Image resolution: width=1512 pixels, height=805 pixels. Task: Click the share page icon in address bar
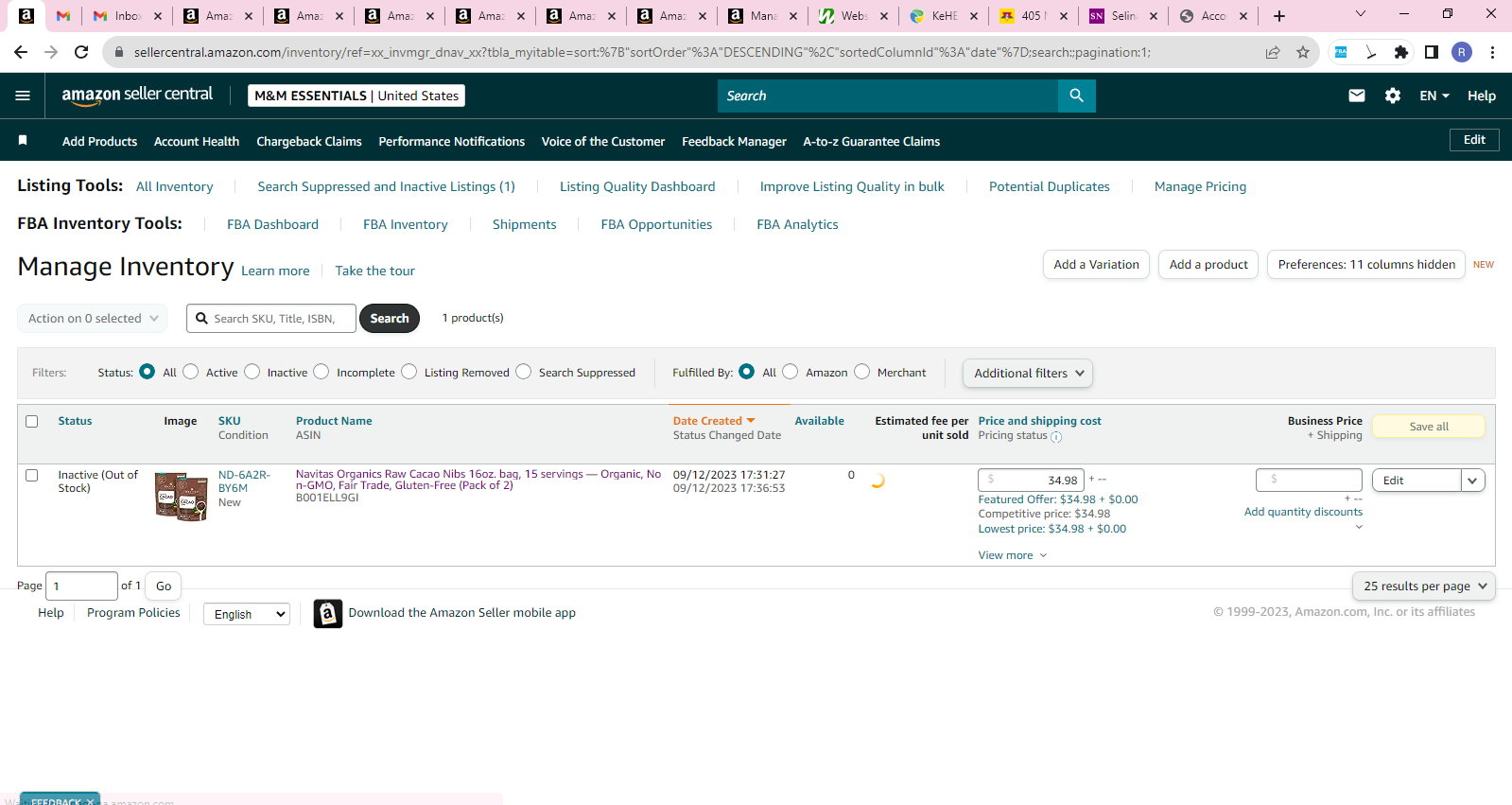pos(1273,52)
